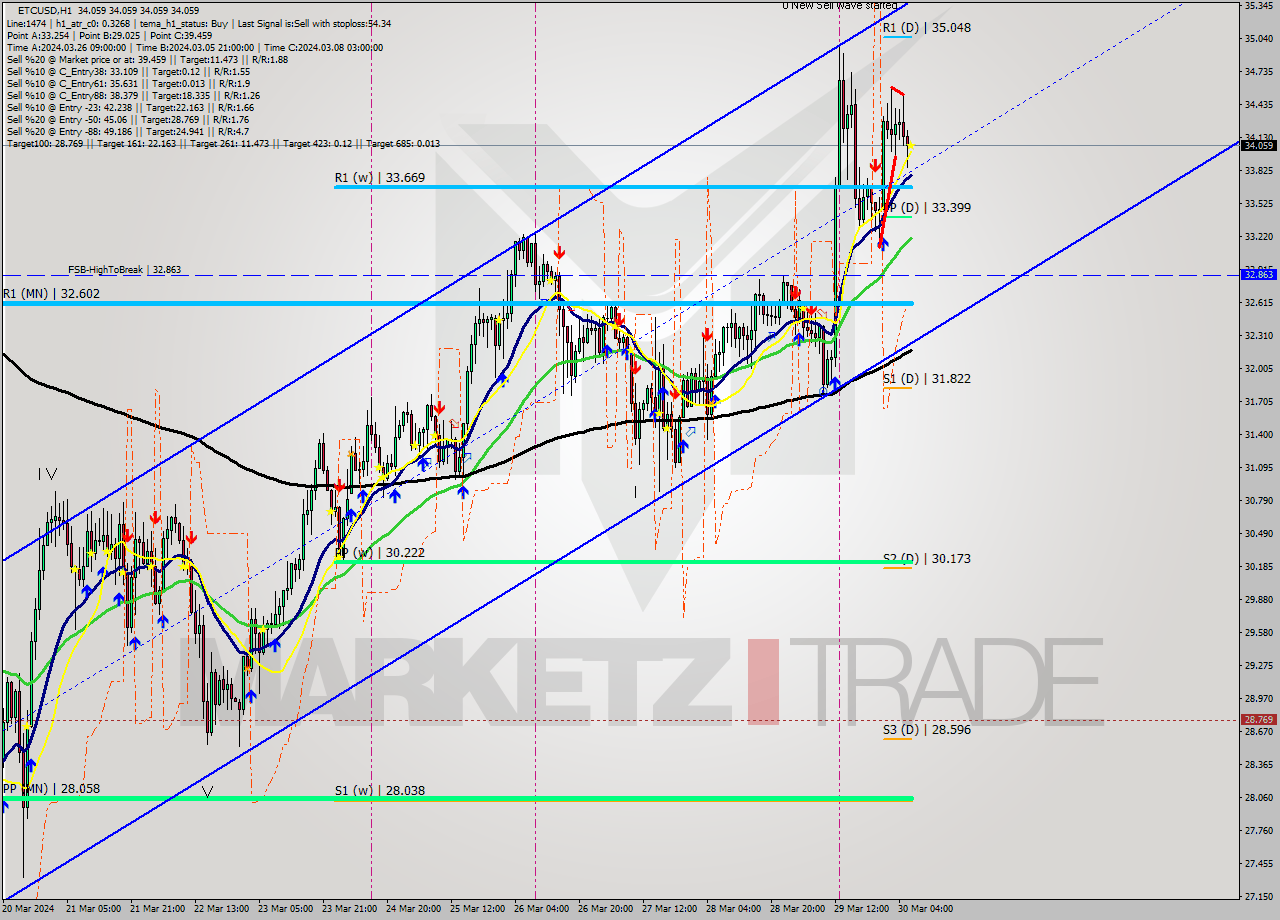Click the '24 Mar 20:00' time label
This screenshot has height=920, width=1280.
(413, 909)
